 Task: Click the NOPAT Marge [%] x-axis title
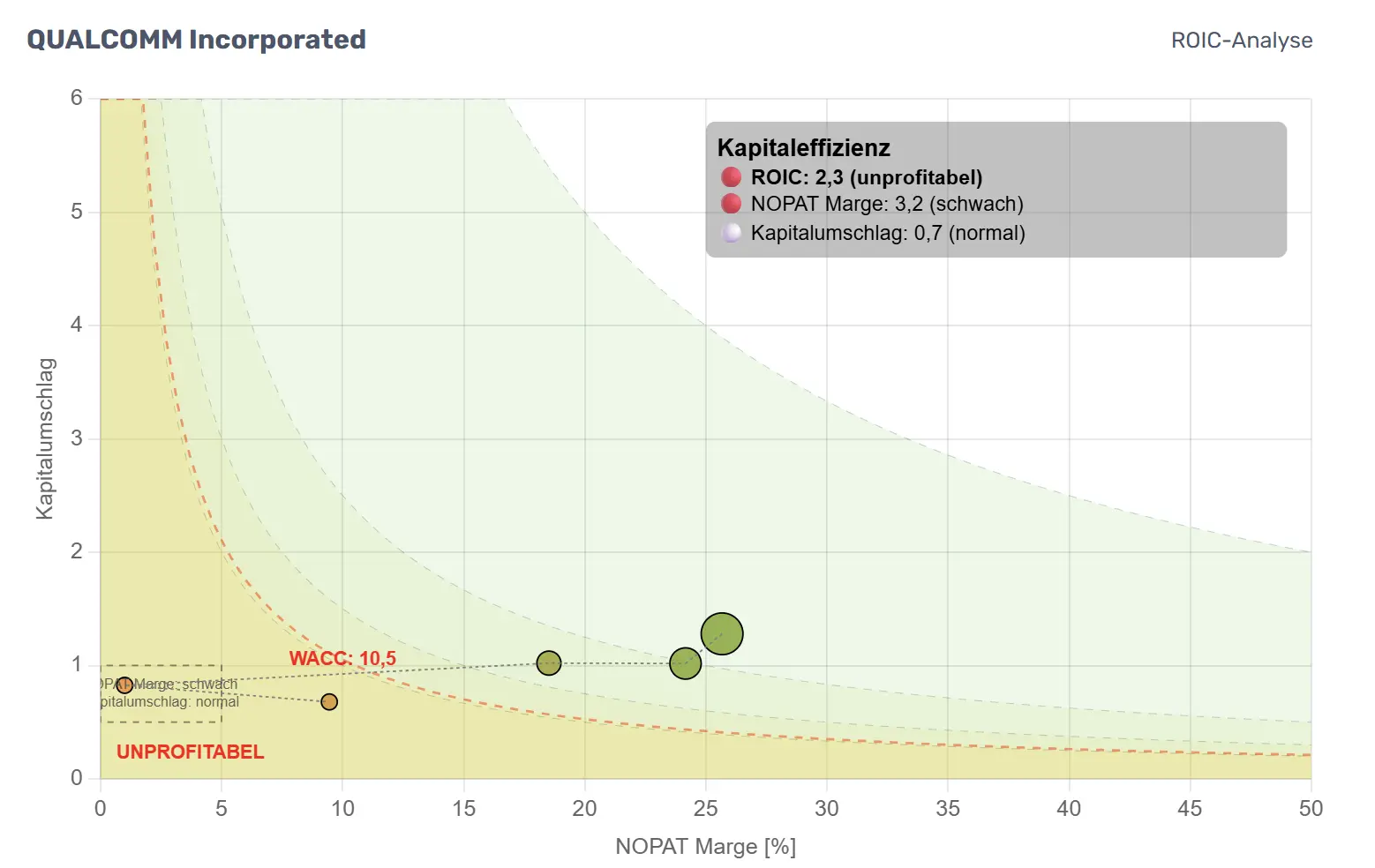tap(705, 847)
